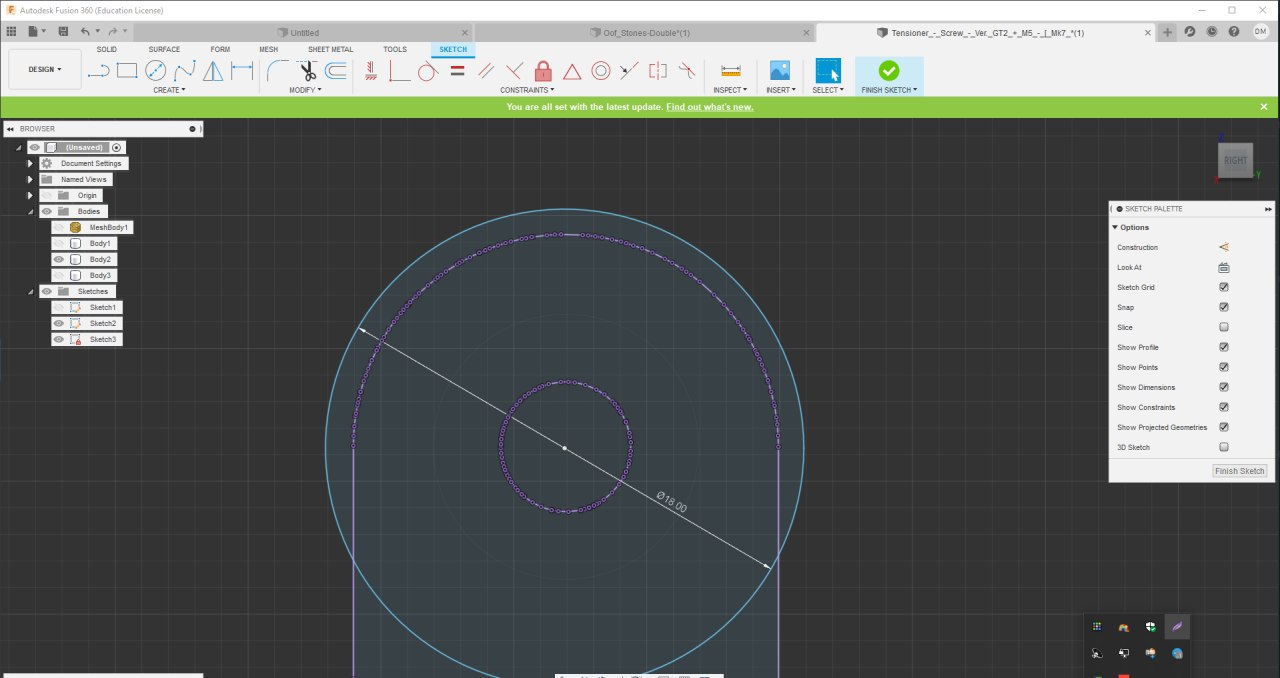Enable the Slice checkbox
This screenshot has width=1280, height=678.
pyautogui.click(x=1224, y=327)
